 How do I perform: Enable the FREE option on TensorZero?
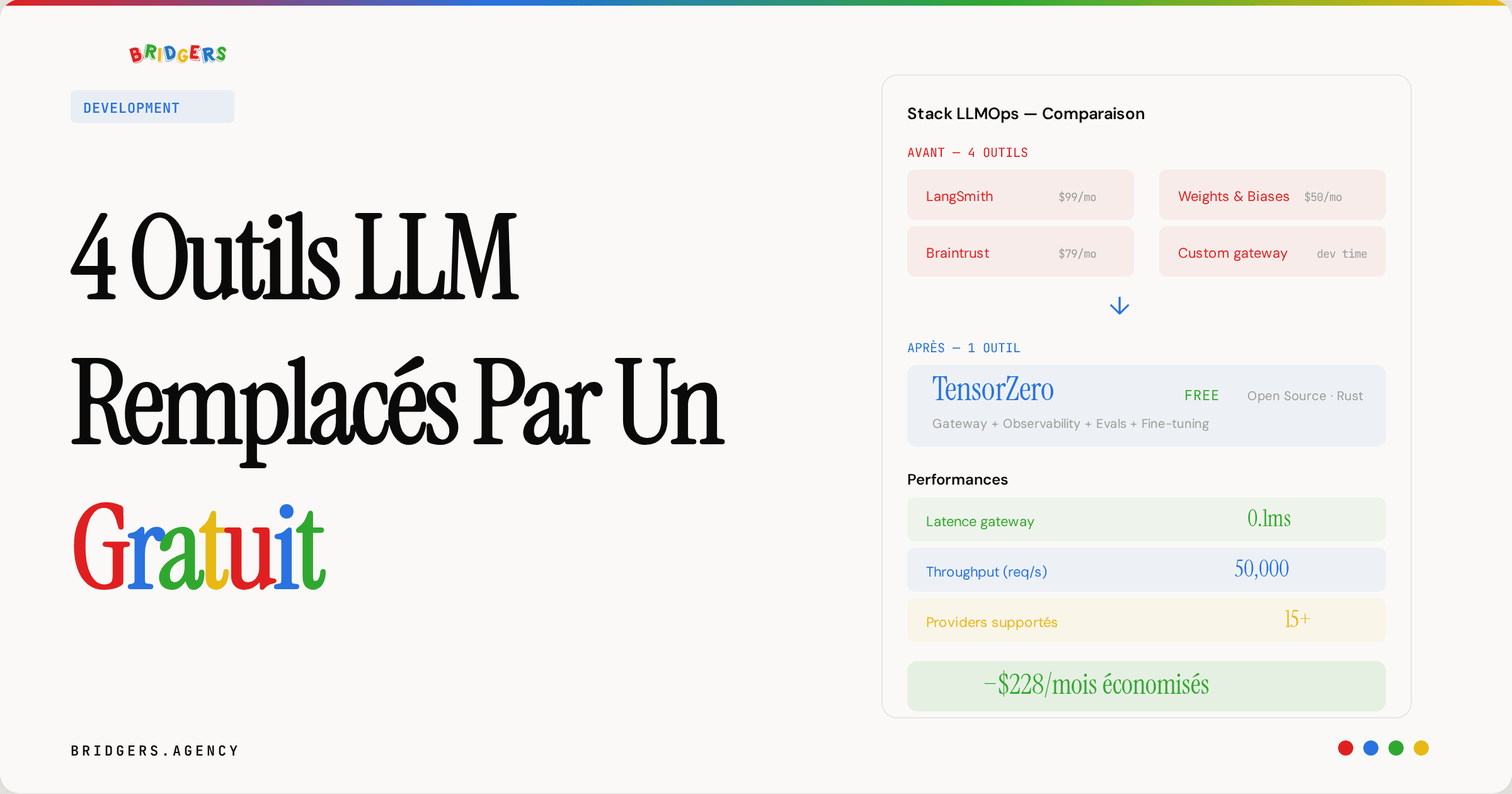coord(1201,395)
